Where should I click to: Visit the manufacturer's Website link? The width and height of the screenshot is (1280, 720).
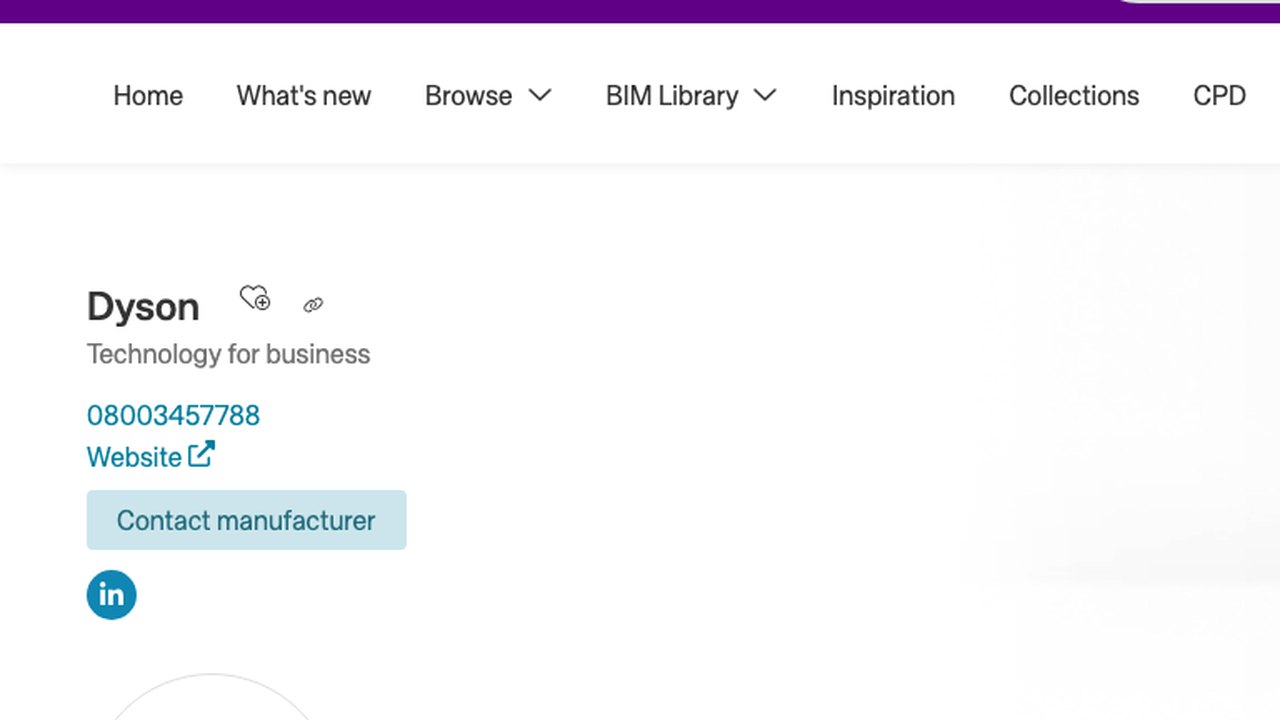coord(134,457)
